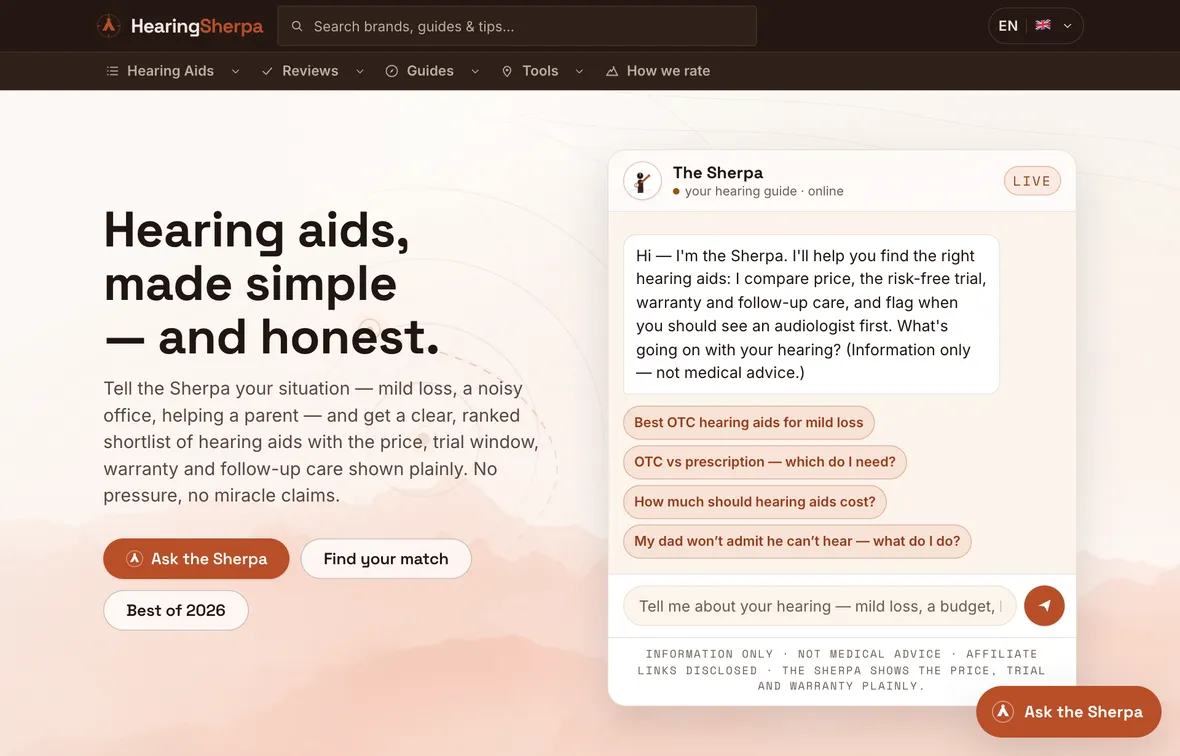Click the Sherpa avatar in chat header

(642, 181)
